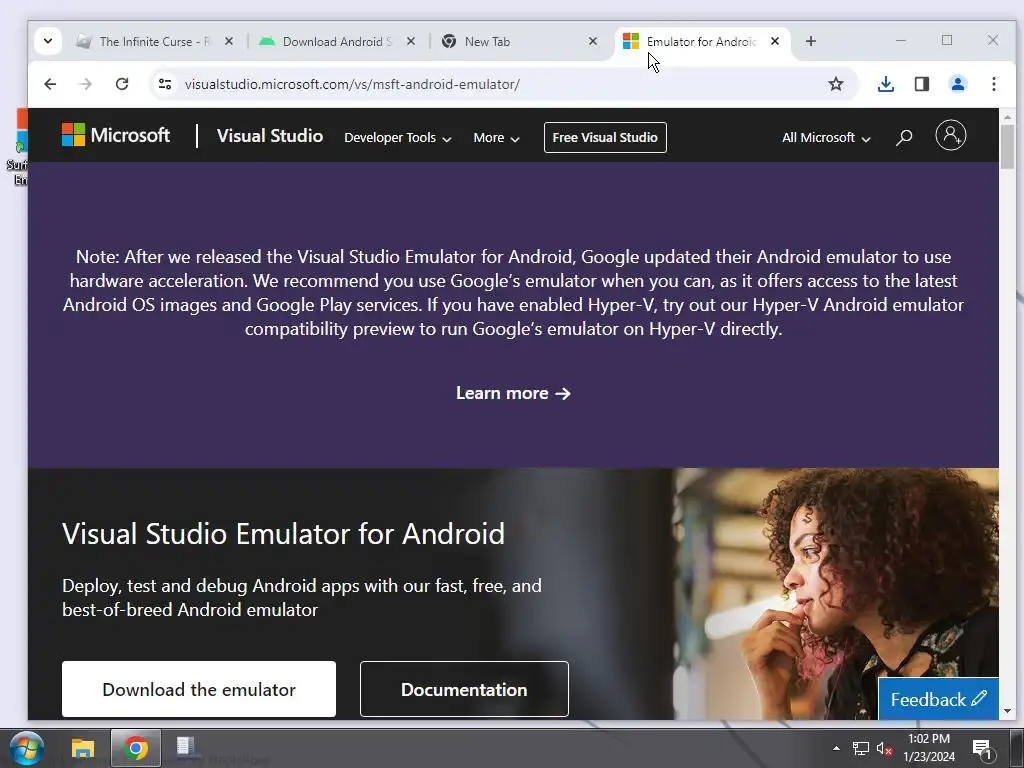Click the browser forward arrow

pyautogui.click(x=86, y=84)
